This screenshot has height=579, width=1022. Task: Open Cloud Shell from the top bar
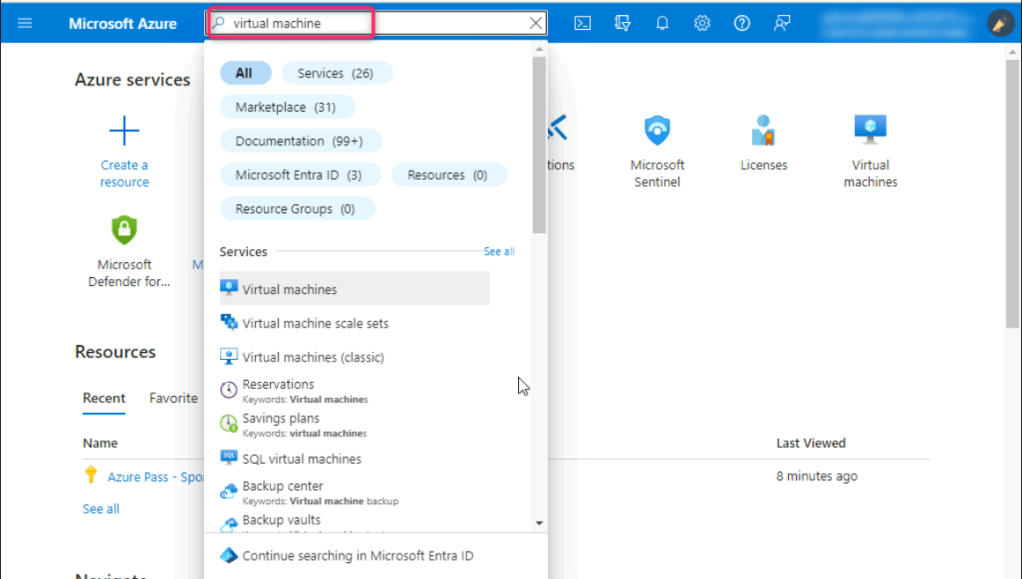(582, 23)
